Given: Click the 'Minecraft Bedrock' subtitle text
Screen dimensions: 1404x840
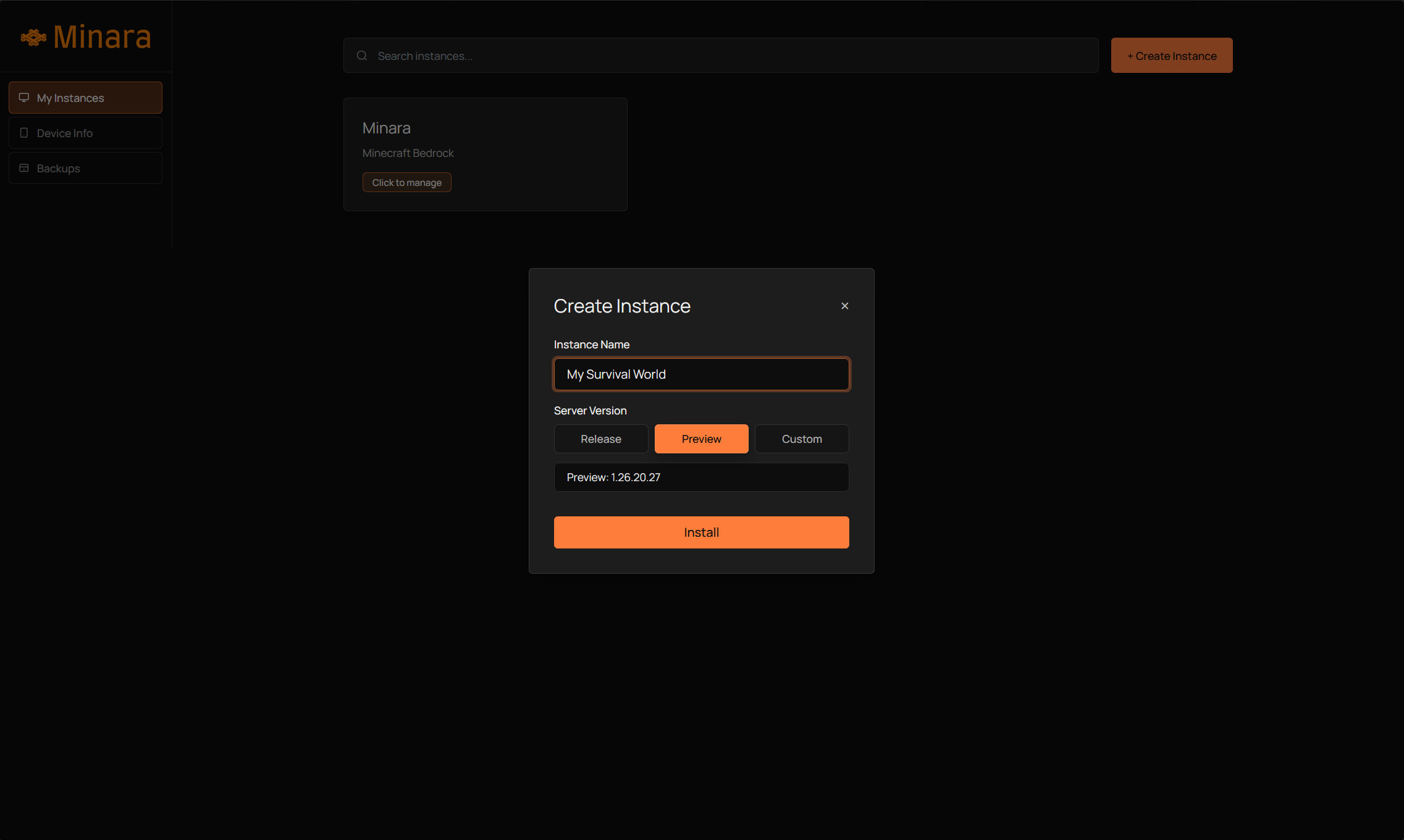Looking at the screenshot, I should tap(408, 153).
